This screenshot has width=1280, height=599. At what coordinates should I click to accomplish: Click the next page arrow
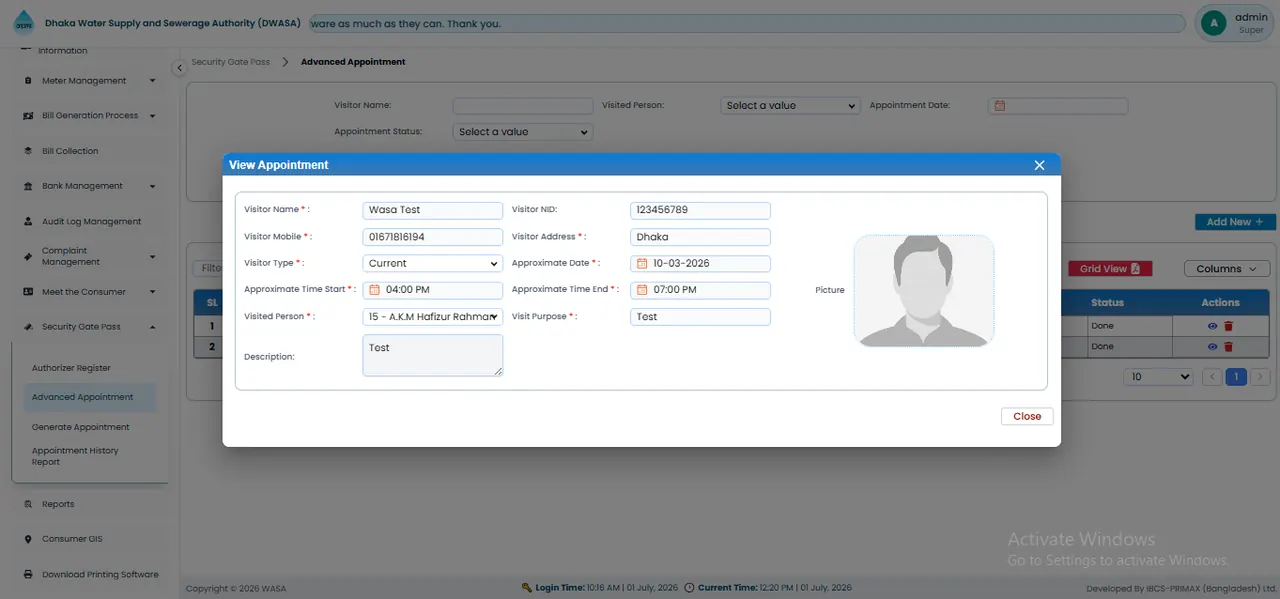1260,377
